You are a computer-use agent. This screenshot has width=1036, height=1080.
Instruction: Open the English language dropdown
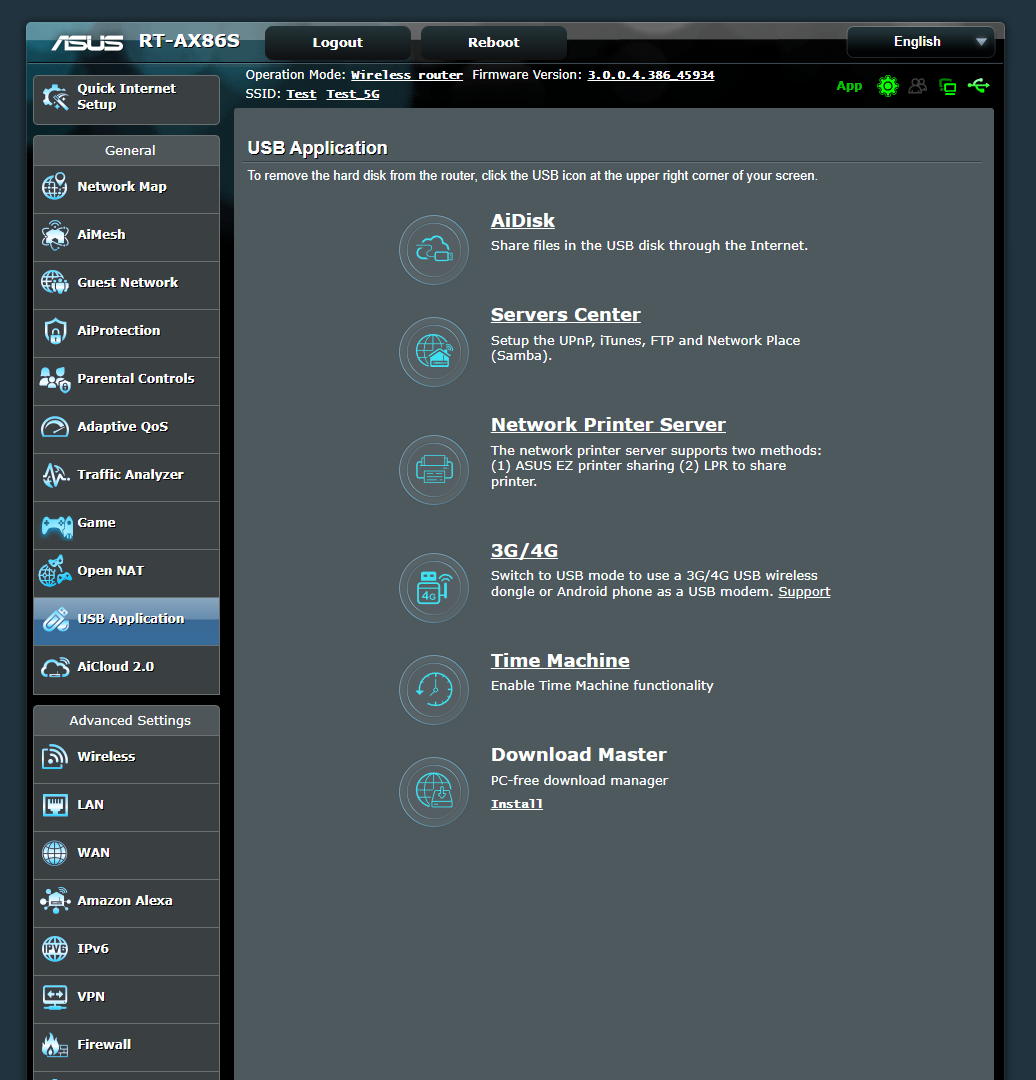pos(919,42)
